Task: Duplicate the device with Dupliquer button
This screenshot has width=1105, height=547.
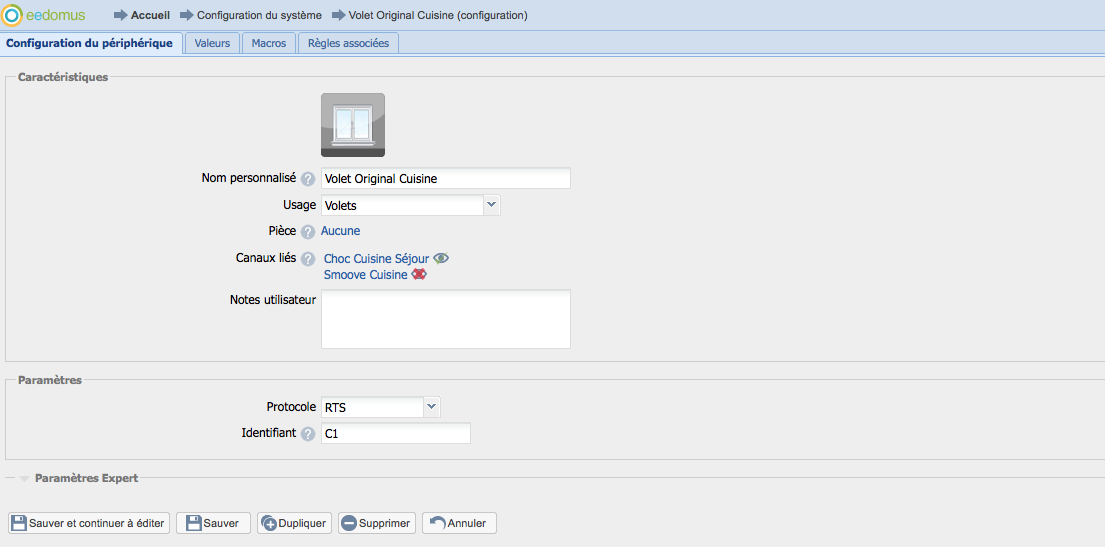Action: 294,523
